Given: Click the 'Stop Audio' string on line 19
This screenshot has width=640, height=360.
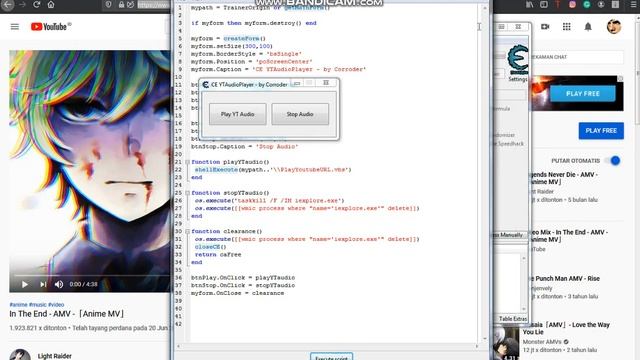Looking at the screenshot, I should 277,146.
